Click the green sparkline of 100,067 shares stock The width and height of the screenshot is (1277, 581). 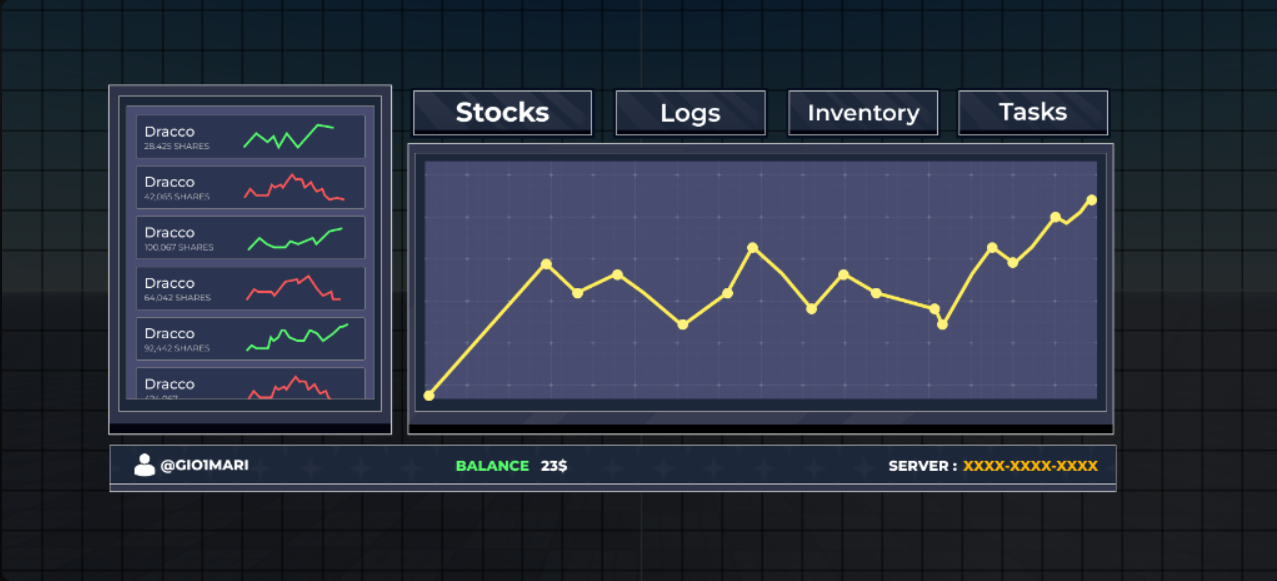tap(295, 239)
